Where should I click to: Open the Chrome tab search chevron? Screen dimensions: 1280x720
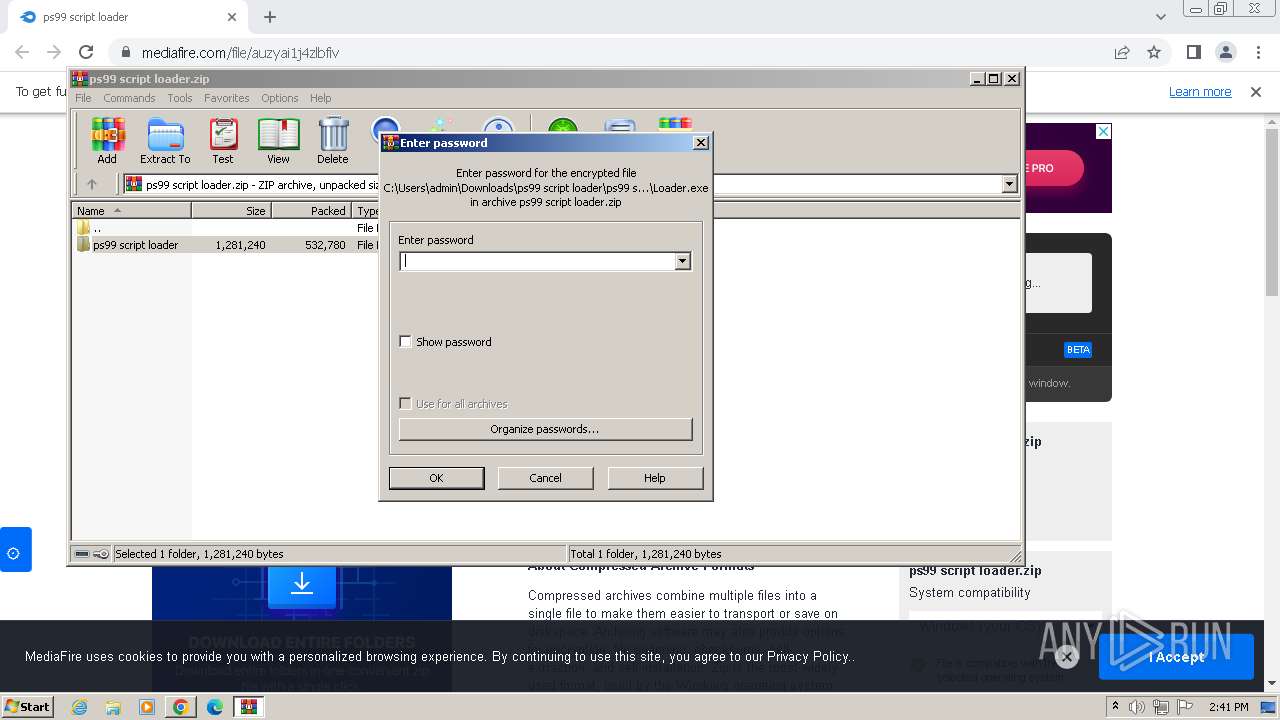(1161, 17)
